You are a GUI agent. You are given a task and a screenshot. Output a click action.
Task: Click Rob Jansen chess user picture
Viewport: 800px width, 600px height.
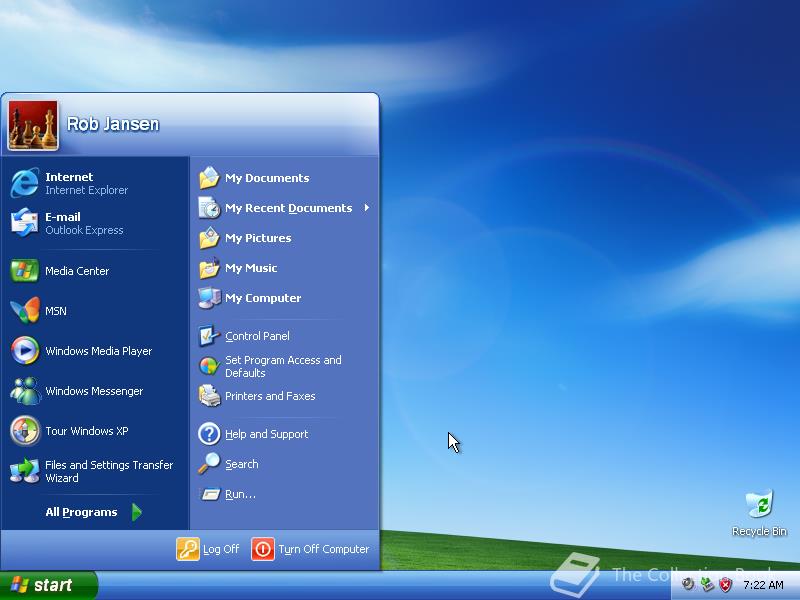(33, 125)
